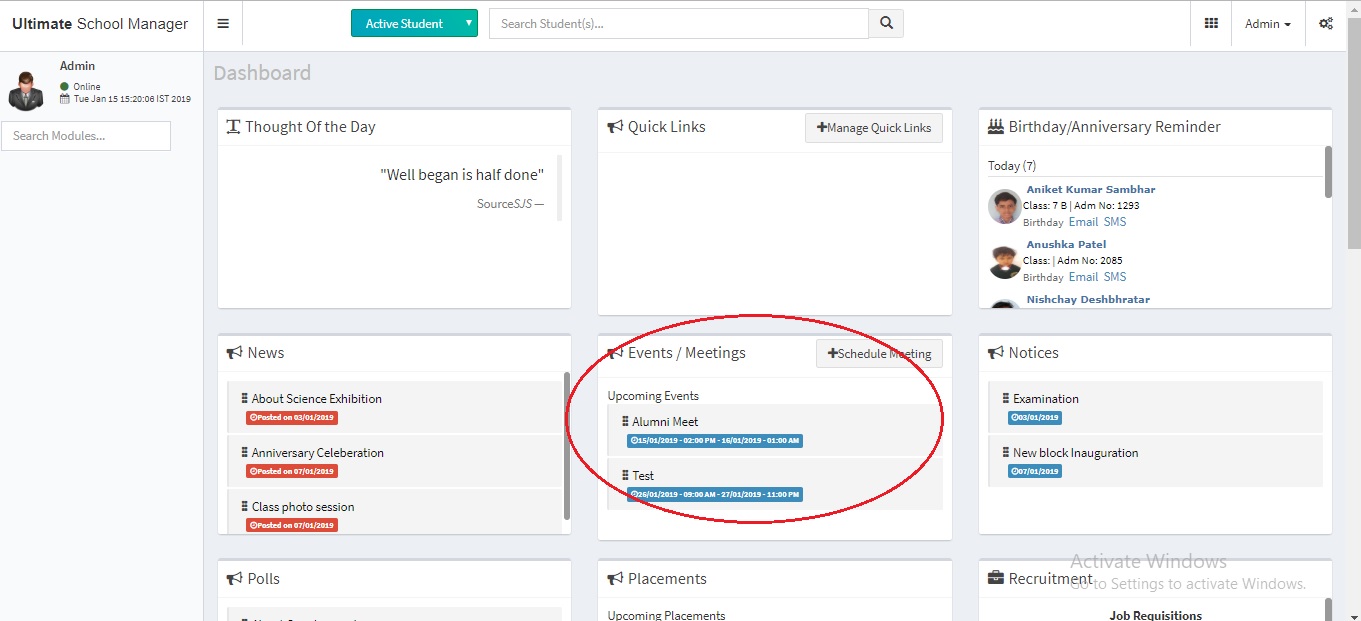Click drag handle of Anniversary Celeberation

[244, 452]
